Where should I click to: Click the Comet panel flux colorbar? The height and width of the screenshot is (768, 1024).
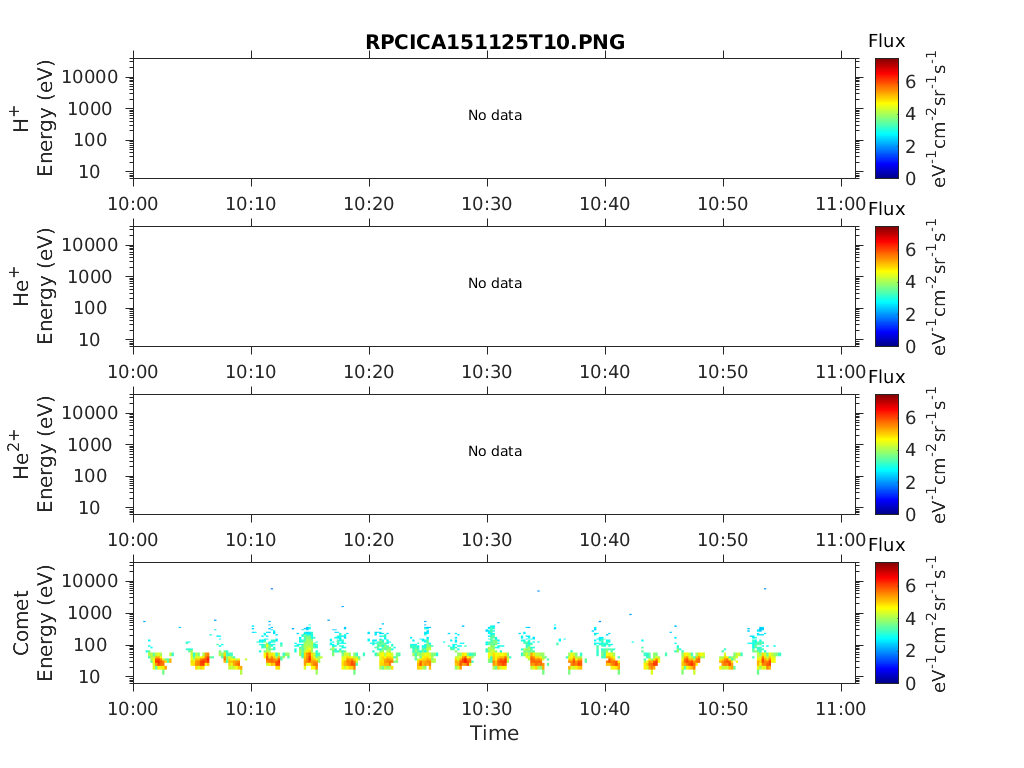[x=887, y=622]
